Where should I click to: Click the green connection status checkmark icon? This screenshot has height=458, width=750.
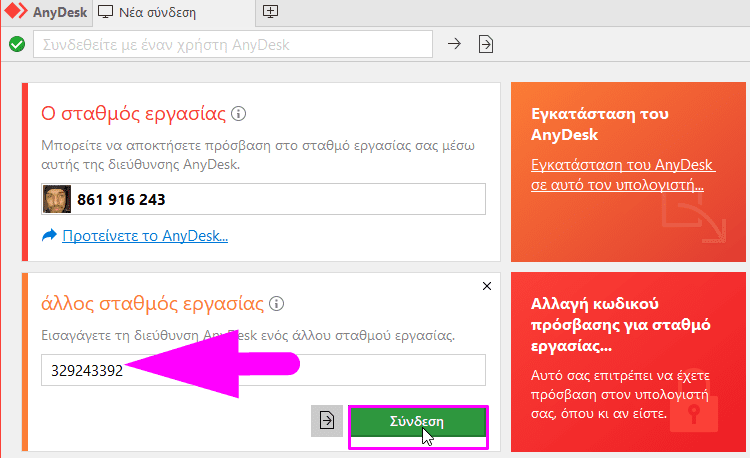17,44
